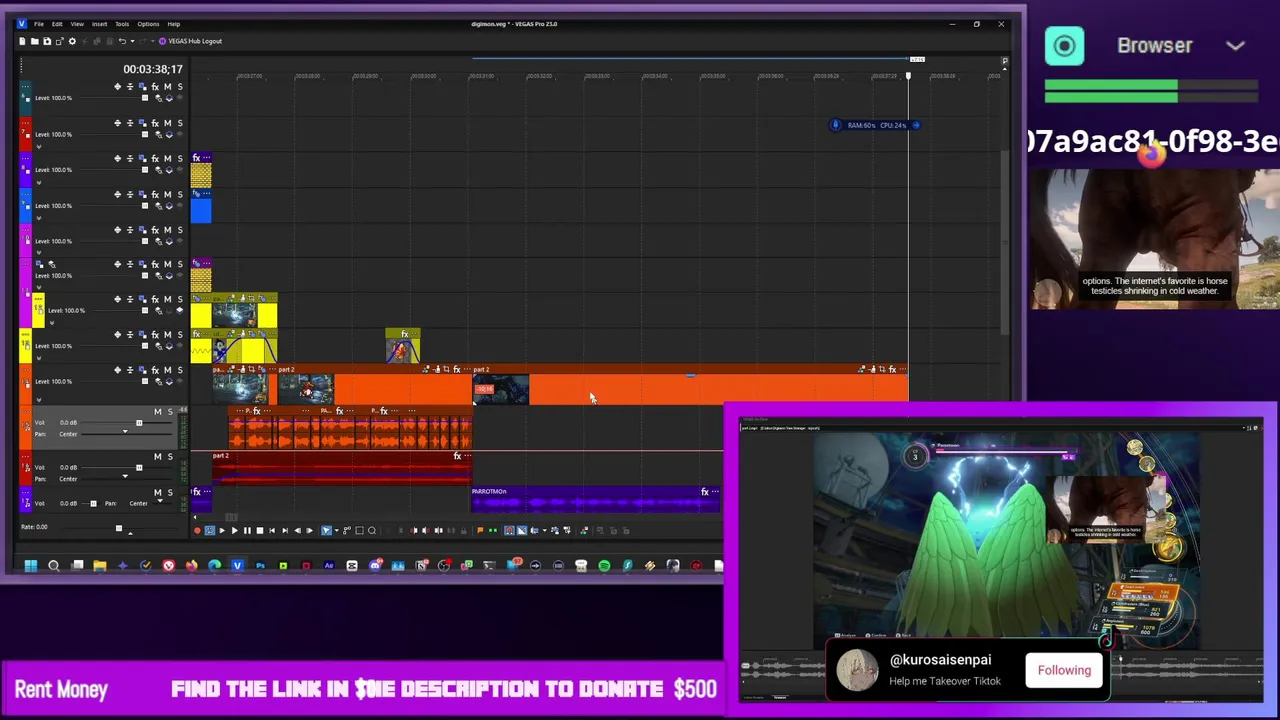Solo the red audio track

click(x=169, y=456)
